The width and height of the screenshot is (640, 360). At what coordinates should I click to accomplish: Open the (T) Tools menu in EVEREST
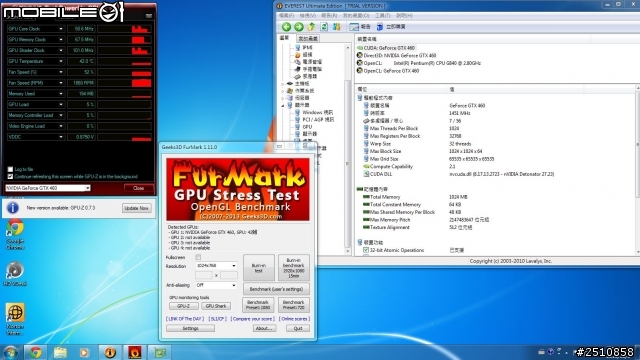[x=382, y=16]
